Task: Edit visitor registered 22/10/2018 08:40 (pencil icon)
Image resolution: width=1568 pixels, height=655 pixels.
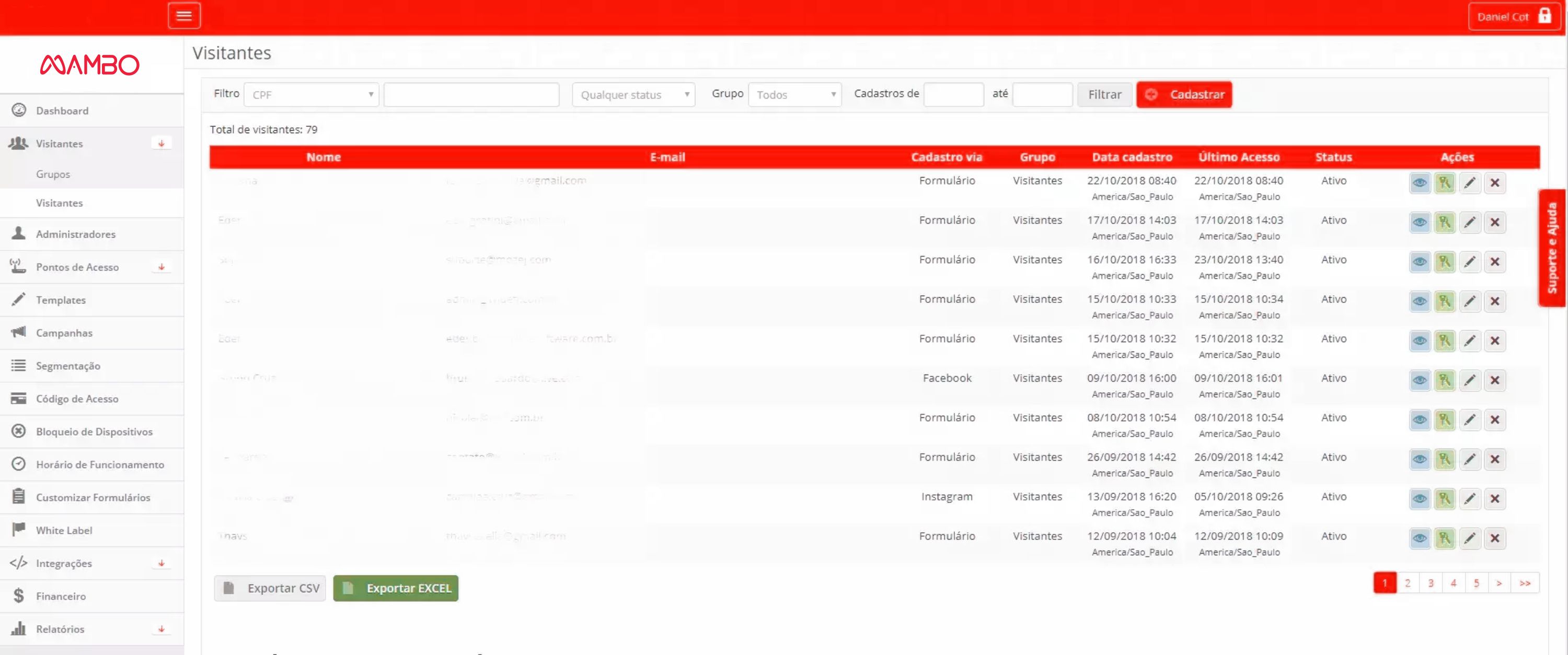Action: pos(1469,183)
